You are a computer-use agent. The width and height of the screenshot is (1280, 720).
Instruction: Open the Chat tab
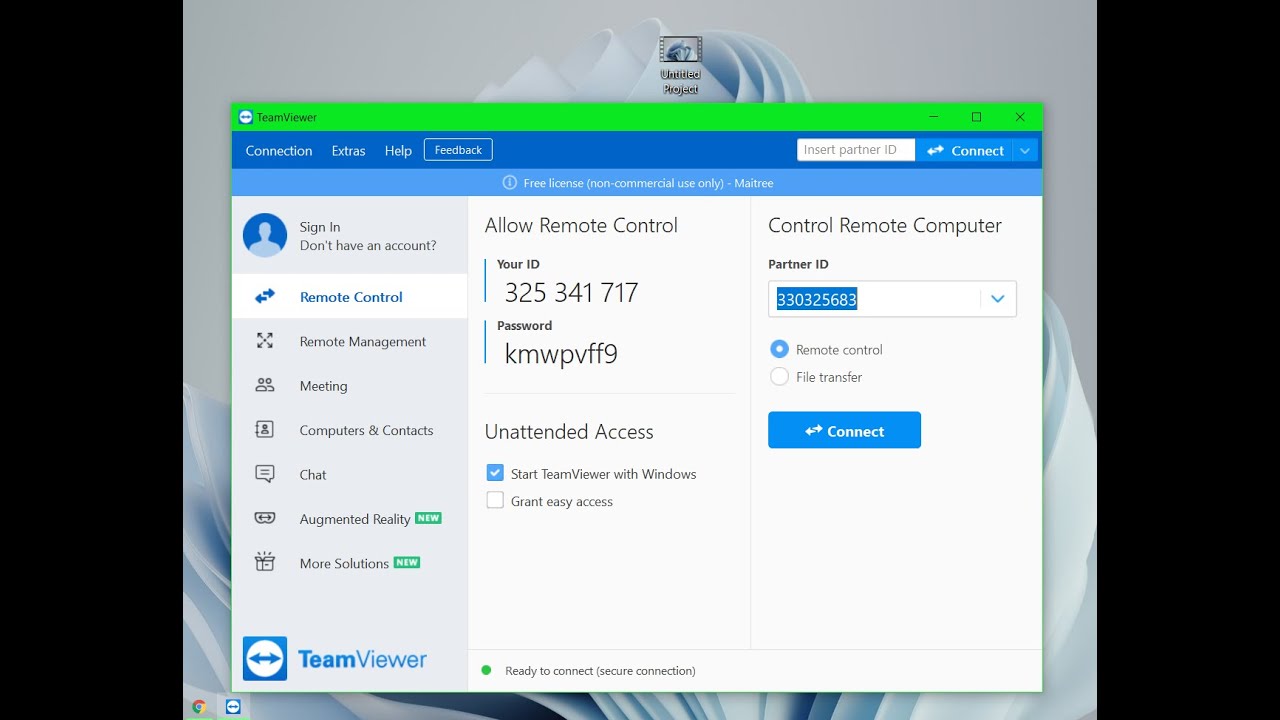click(x=350, y=474)
